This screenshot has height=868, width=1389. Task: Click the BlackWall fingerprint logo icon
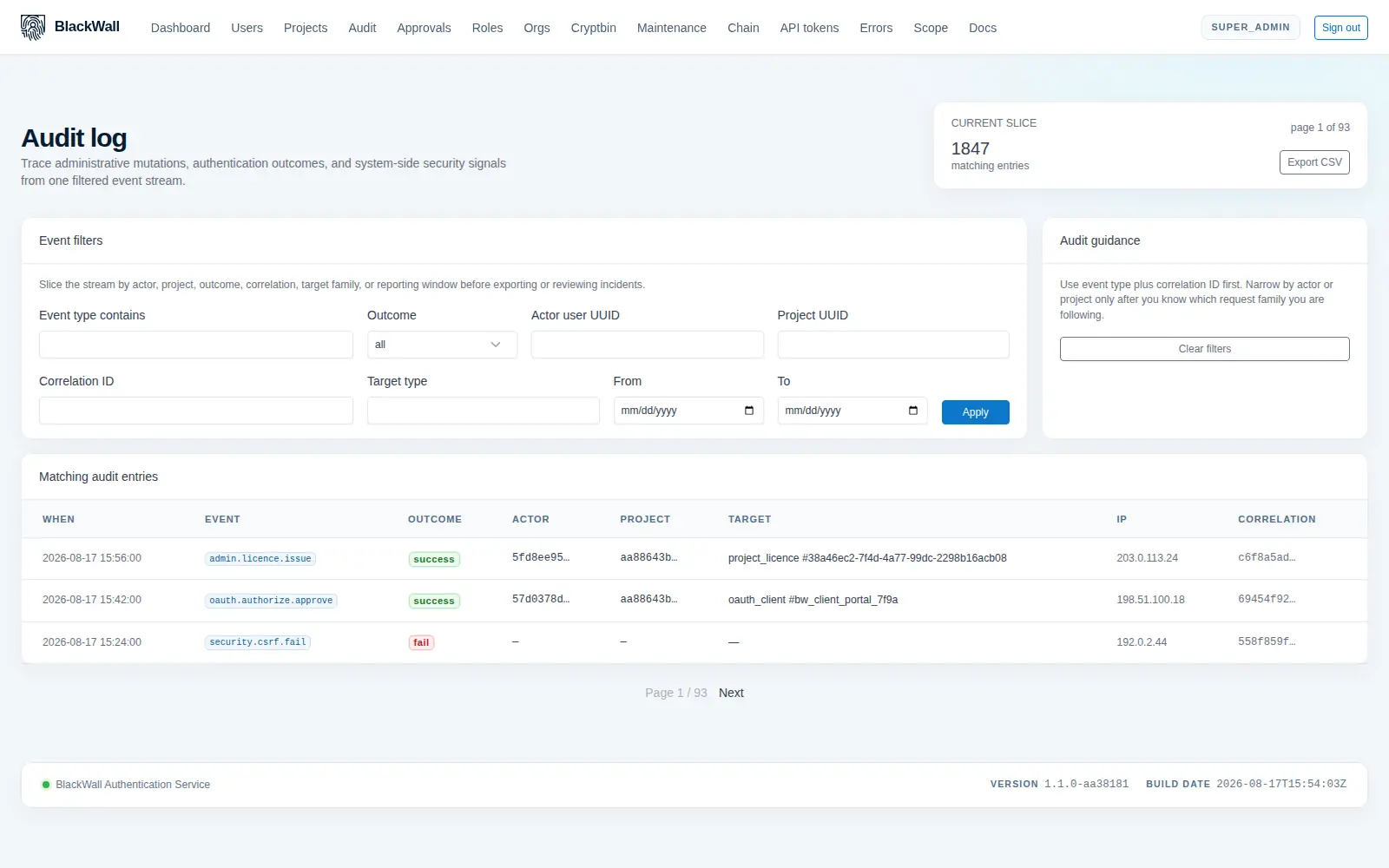point(33,28)
